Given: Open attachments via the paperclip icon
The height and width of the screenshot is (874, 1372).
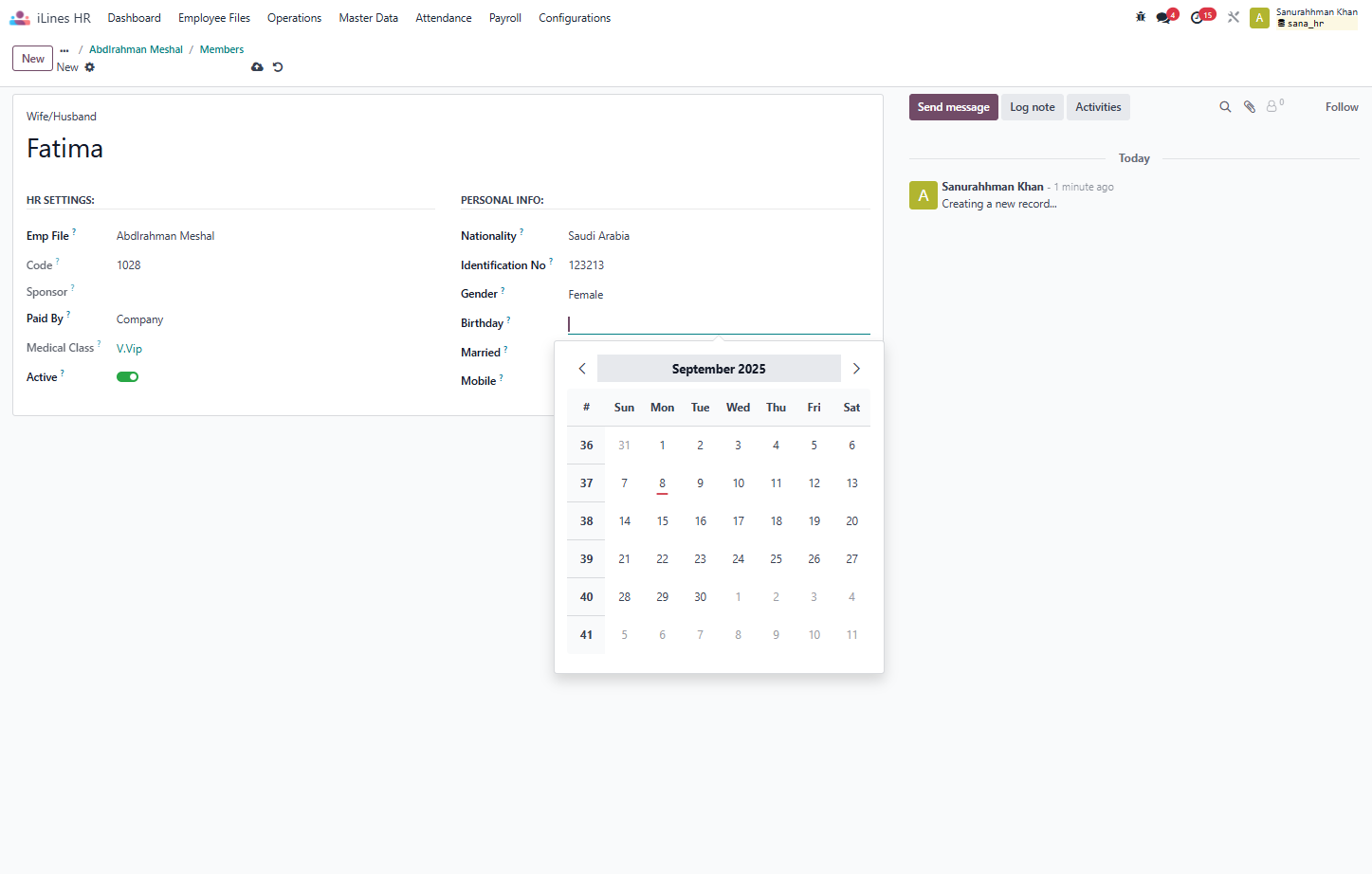Looking at the screenshot, I should pyautogui.click(x=1250, y=107).
